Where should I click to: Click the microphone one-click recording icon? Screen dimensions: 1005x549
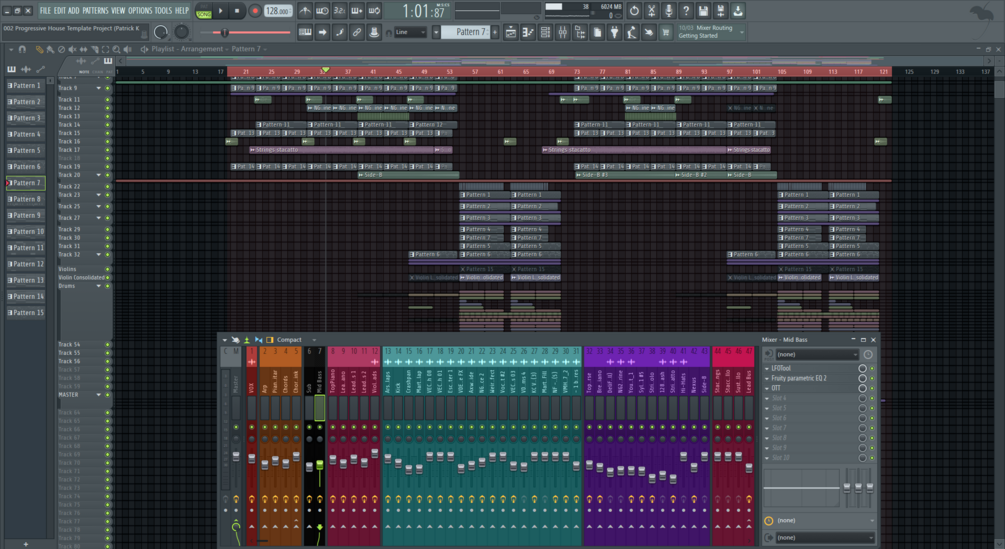669,11
